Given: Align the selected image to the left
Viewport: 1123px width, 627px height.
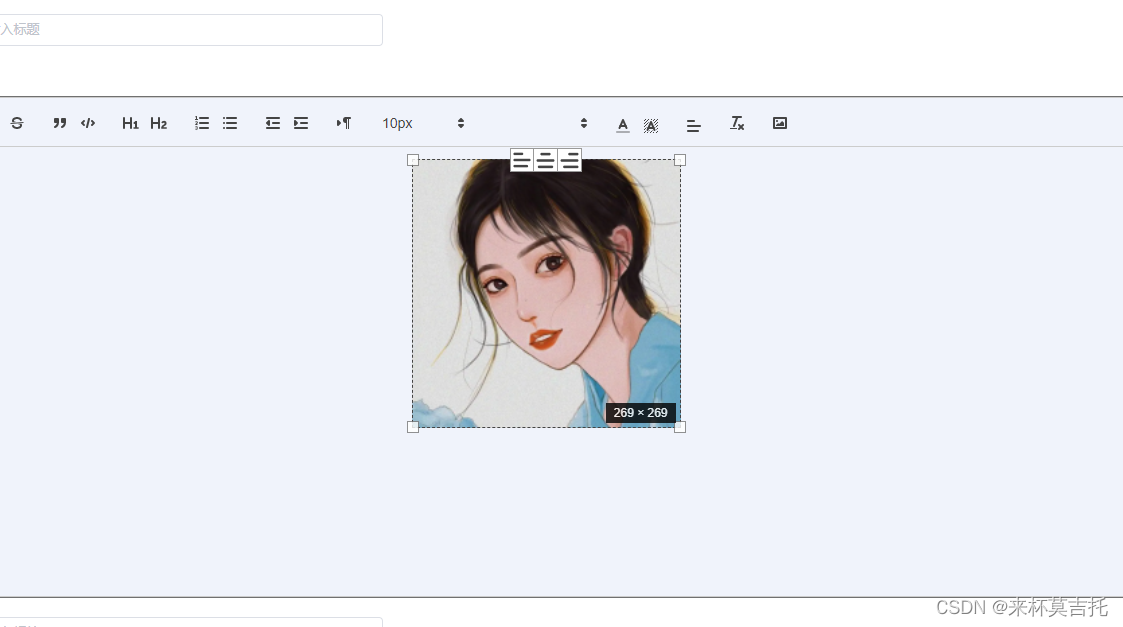Looking at the screenshot, I should pyautogui.click(x=521, y=160).
